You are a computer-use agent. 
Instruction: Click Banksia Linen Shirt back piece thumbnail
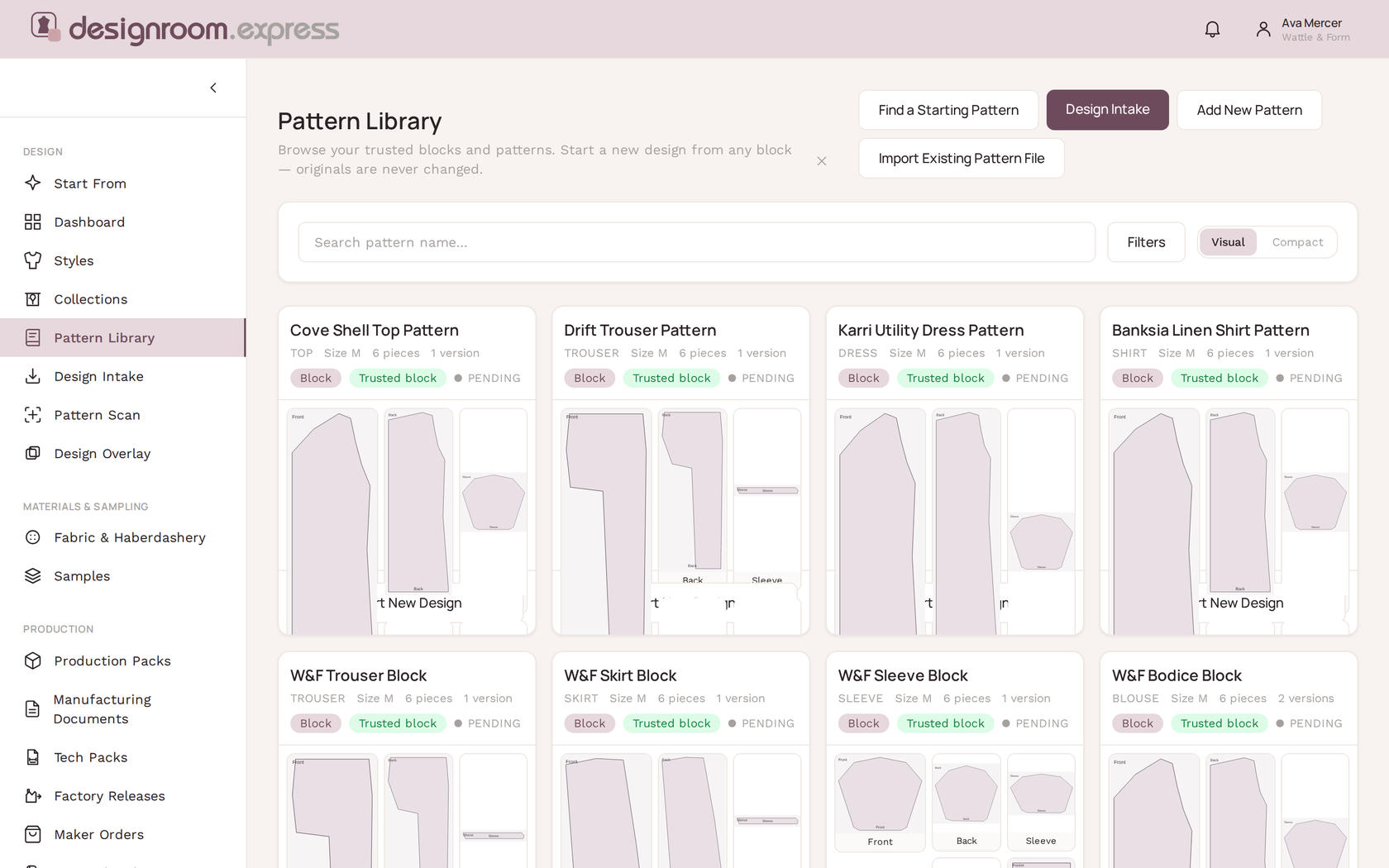click(x=1240, y=501)
